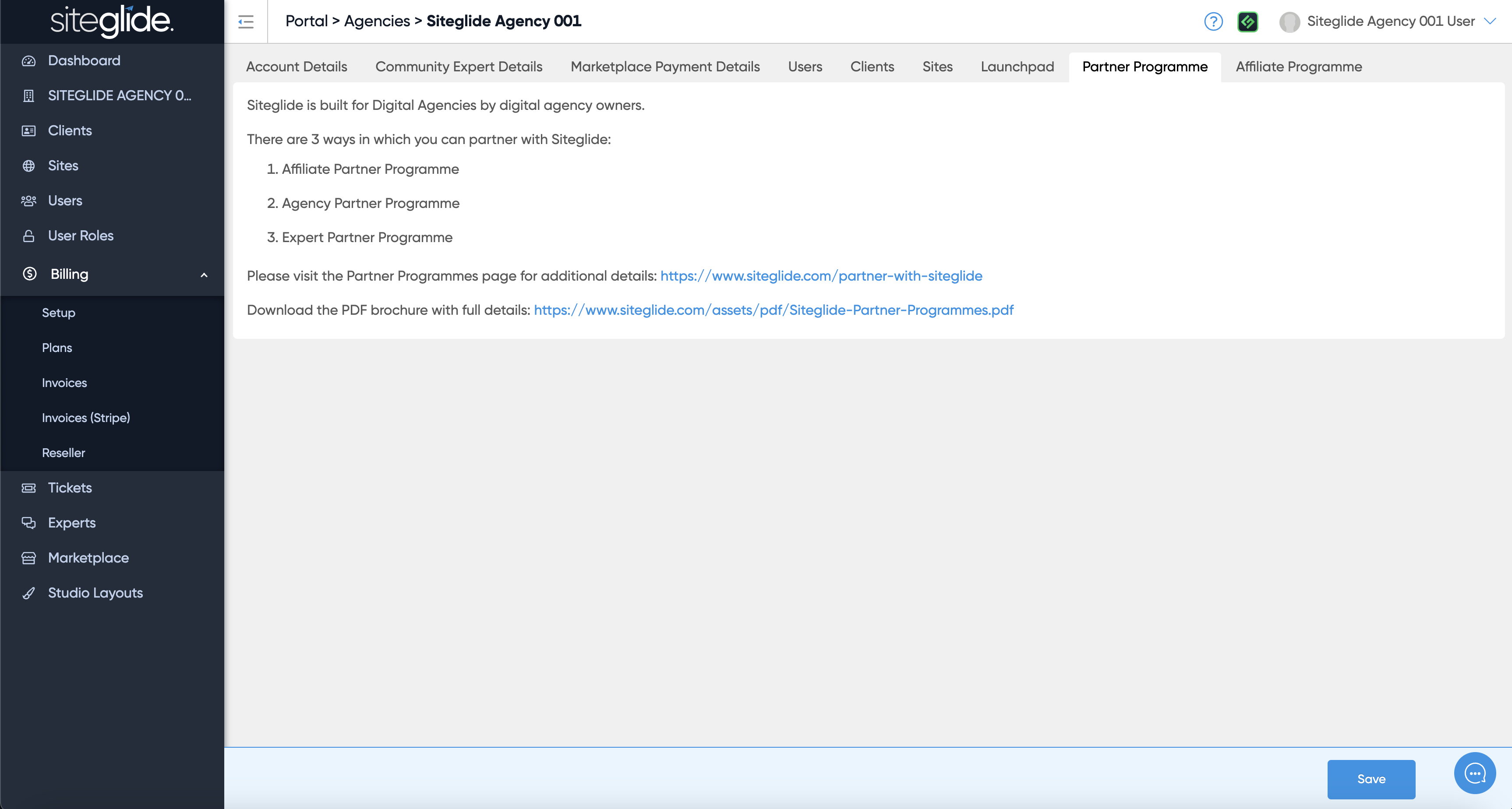
Task: Click the Dashboard gauge icon
Action: pos(28,61)
